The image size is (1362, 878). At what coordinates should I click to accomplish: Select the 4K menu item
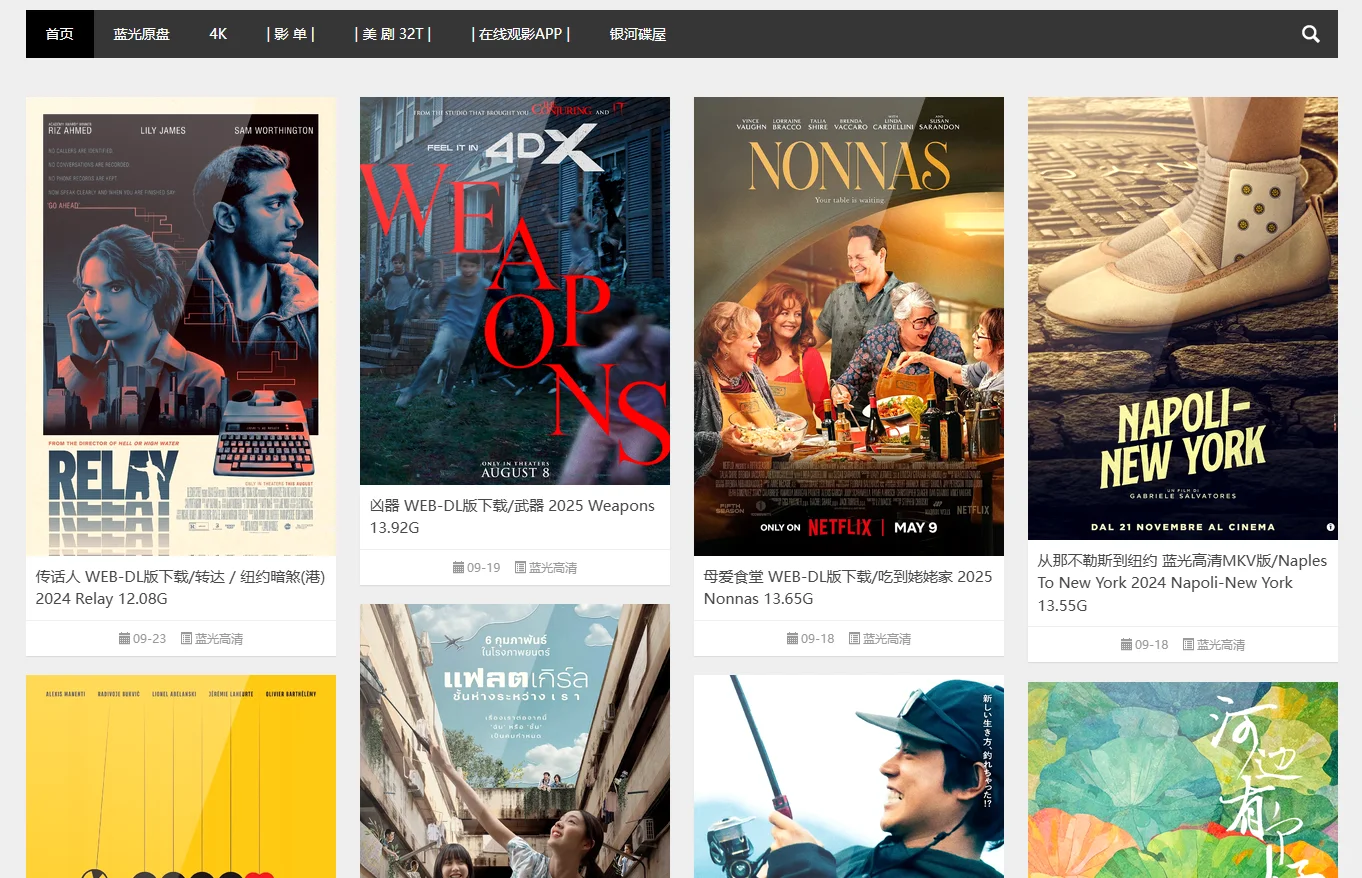point(218,34)
